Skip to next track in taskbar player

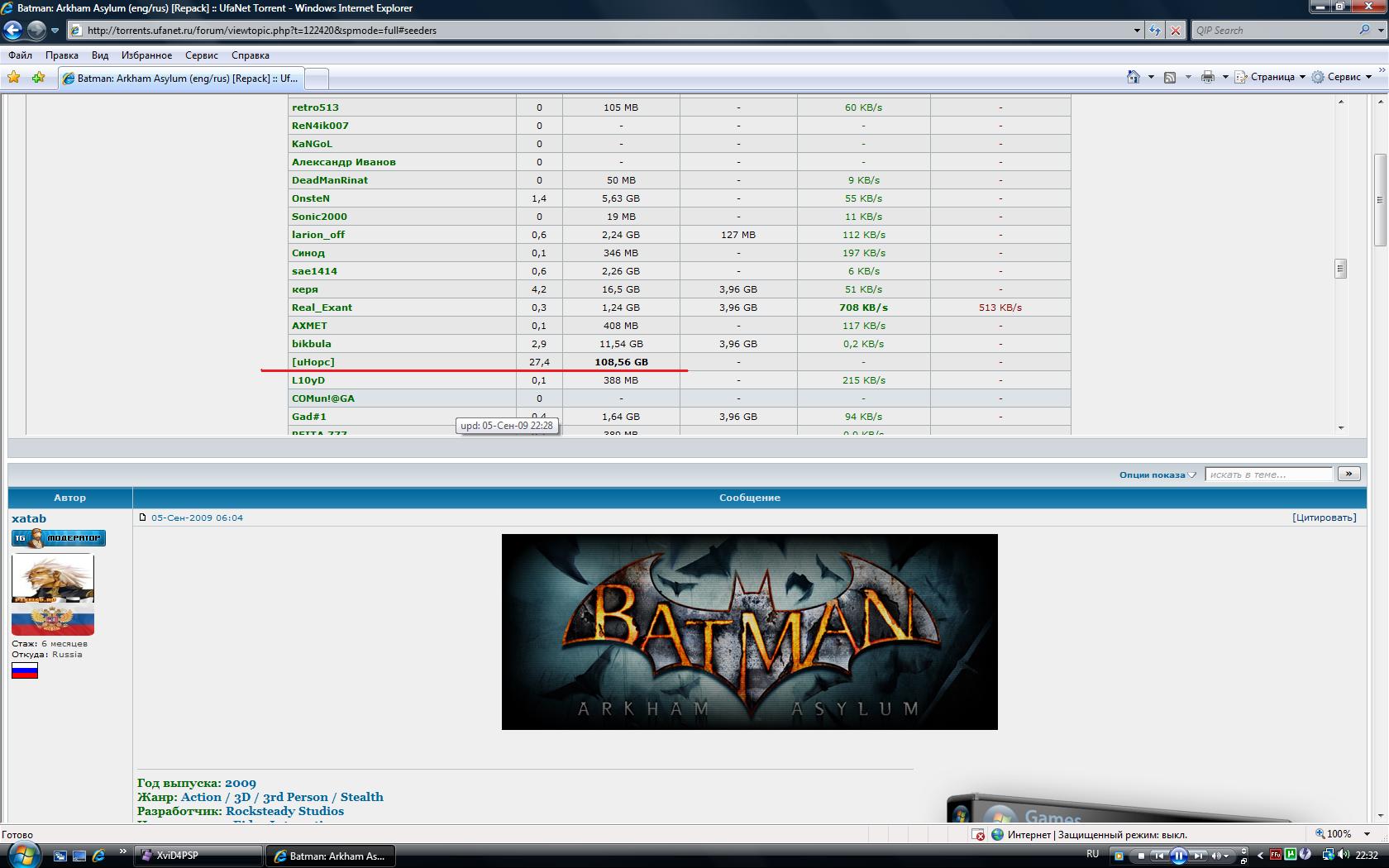click(1198, 856)
